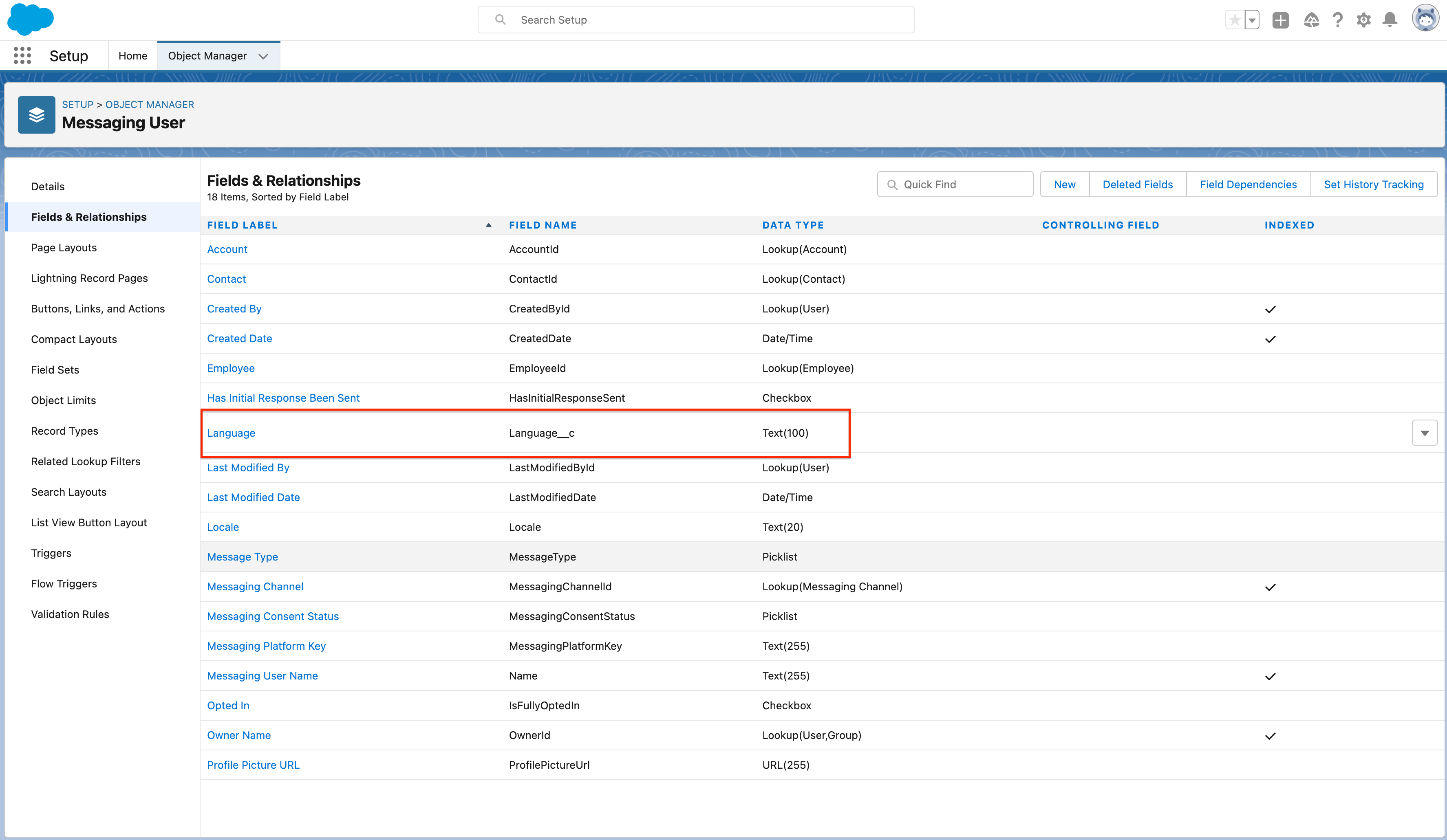Open Triggers in the sidebar
This screenshot has width=1447, height=840.
coord(51,553)
